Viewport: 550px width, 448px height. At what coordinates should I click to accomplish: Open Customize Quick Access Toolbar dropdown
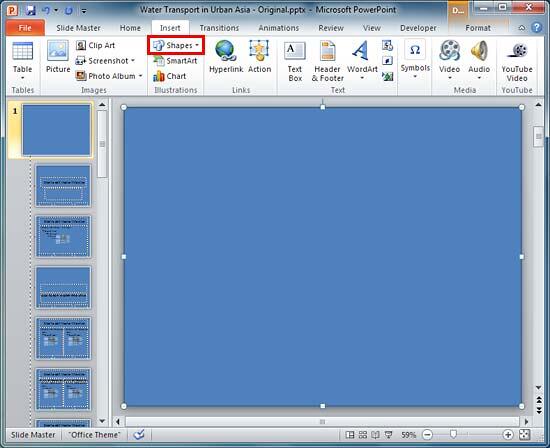tap(84, 11)
